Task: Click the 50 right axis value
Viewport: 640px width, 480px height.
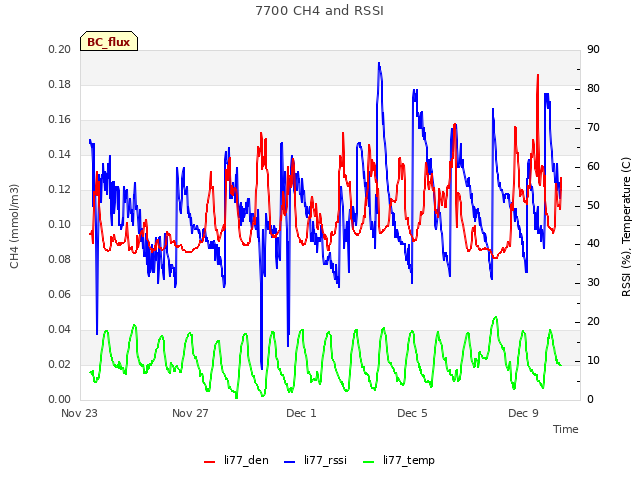Action: 593,205
